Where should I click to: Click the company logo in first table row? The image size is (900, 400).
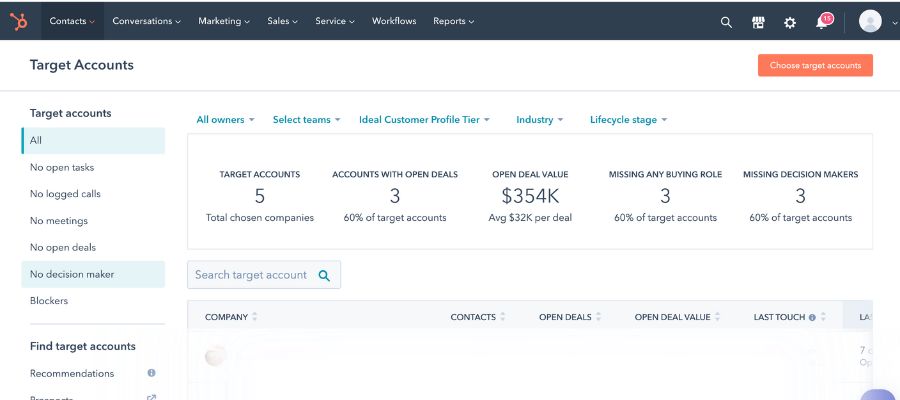pos(215,356)
